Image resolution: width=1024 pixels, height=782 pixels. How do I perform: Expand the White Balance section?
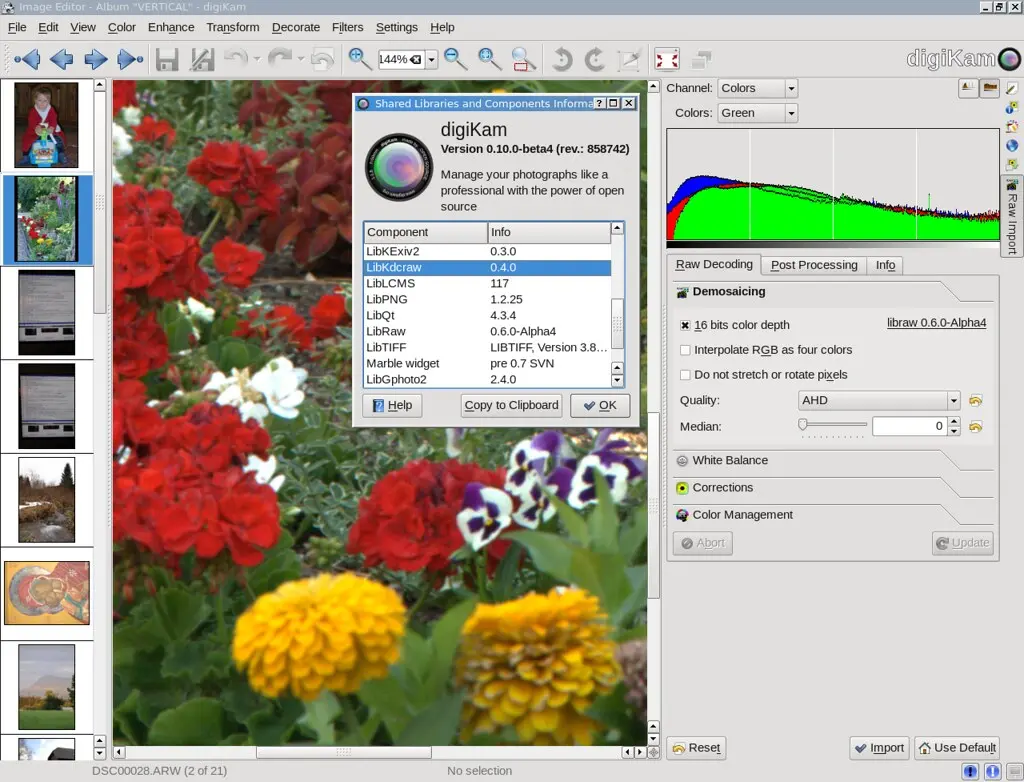click(x=730, y=461)
